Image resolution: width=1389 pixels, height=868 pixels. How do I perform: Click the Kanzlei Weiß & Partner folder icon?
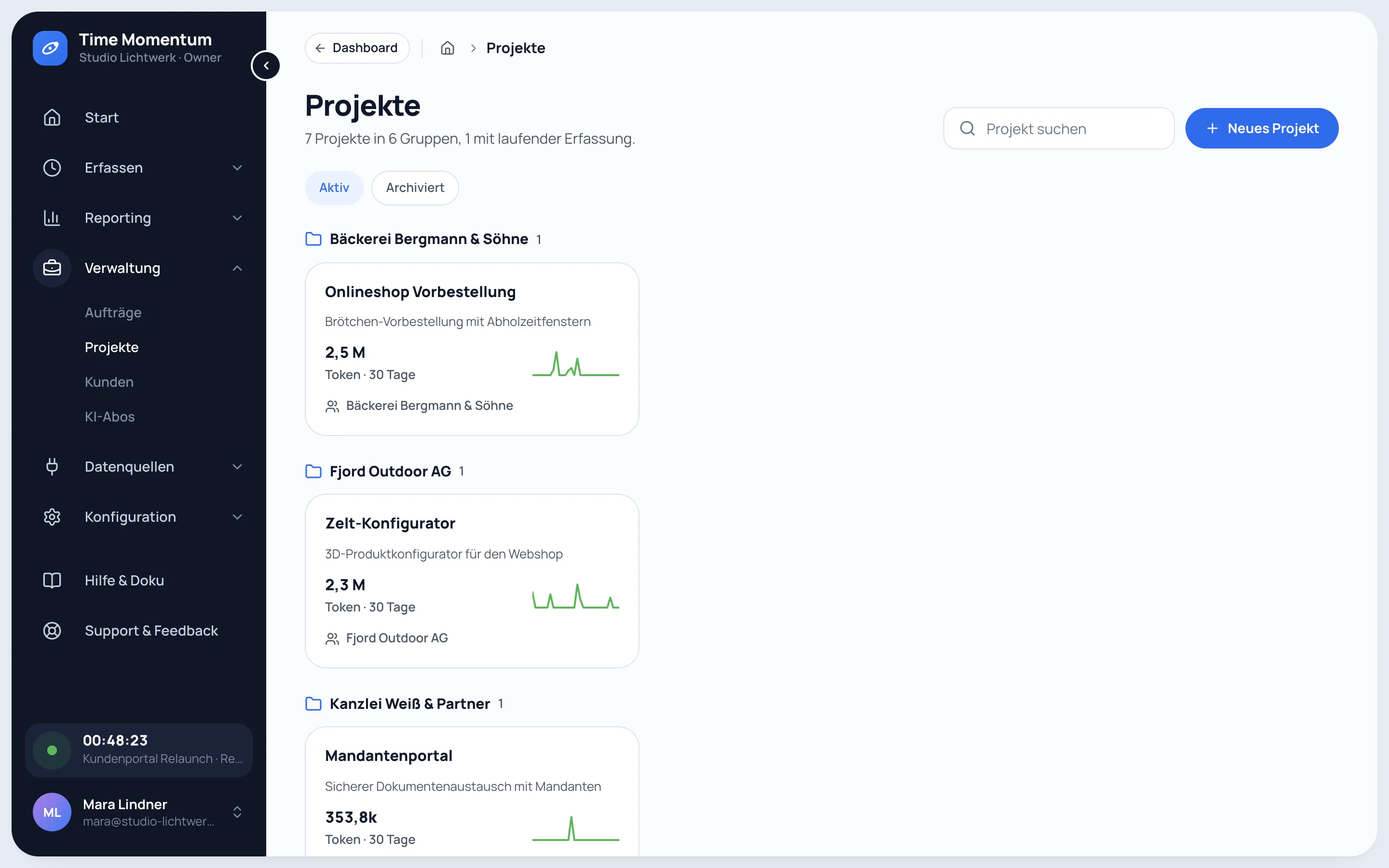[x=313, y=703]
